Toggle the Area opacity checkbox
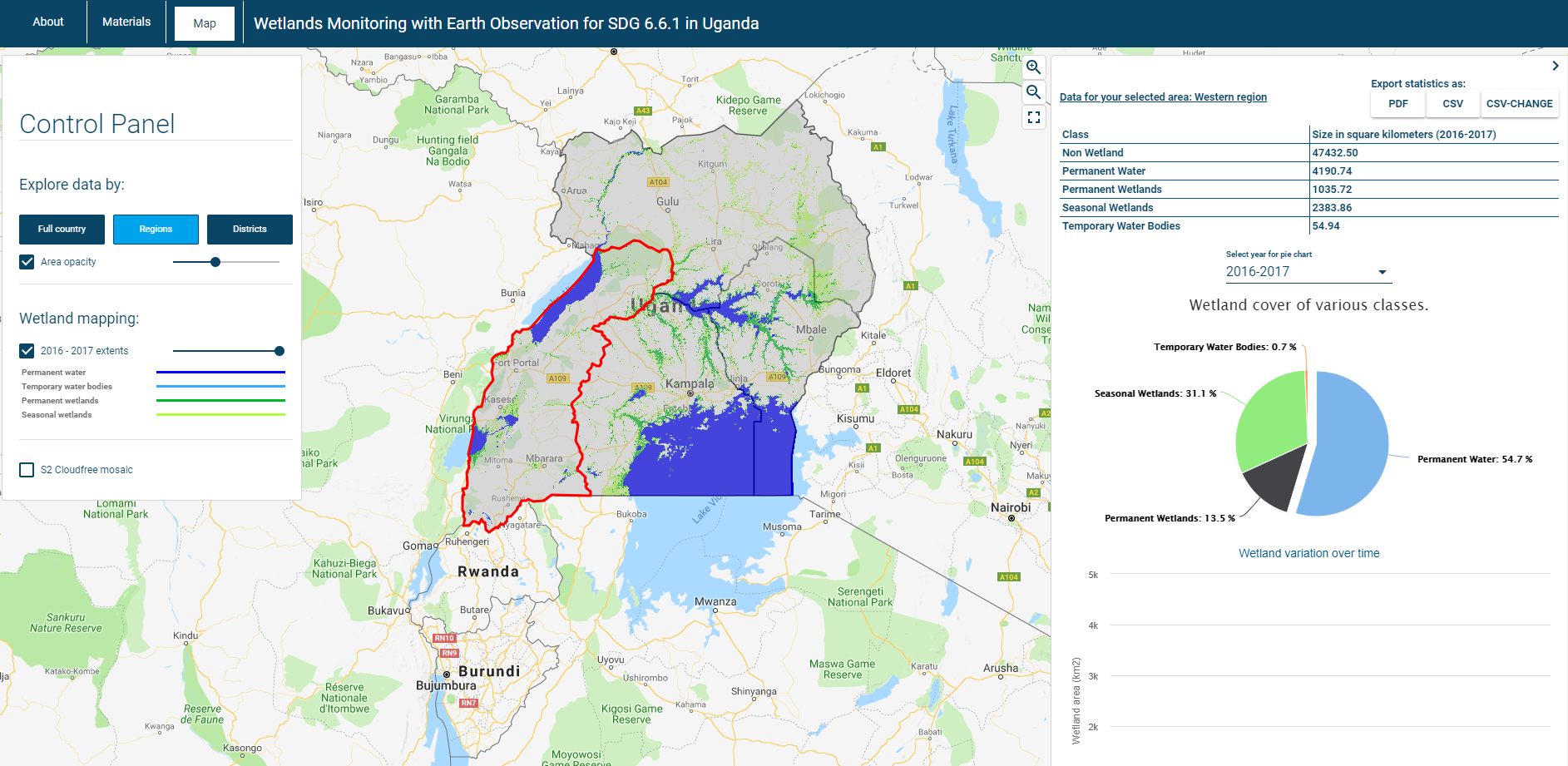Screen dimensions: 1568x766 tap(27, 262)
